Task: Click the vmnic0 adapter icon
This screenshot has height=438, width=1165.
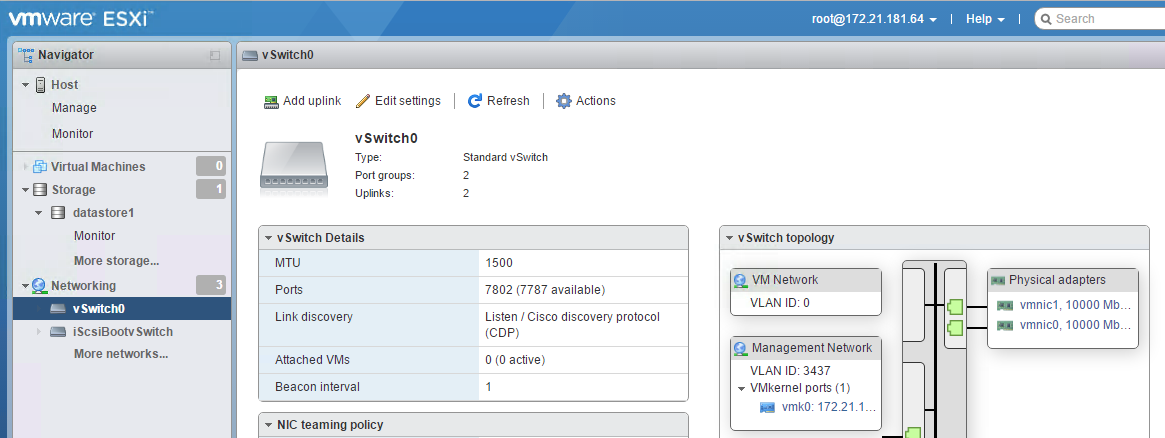Action: pyautogui.click(x=1005, y=325)
